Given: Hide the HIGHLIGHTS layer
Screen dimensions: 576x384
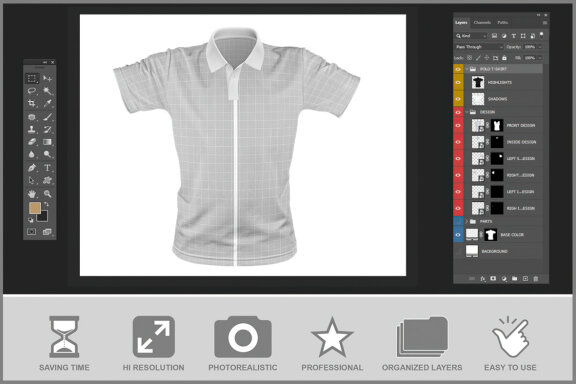Looking at the screenshot, I should coord(458,82).
